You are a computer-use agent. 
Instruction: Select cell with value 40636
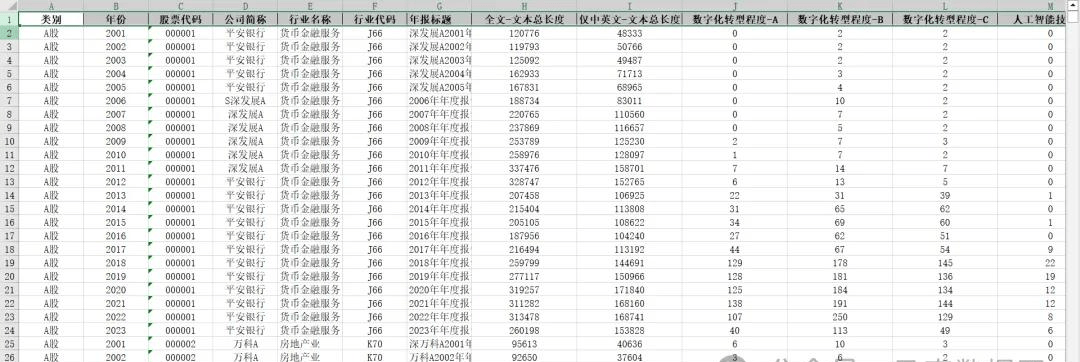point(630,343)
